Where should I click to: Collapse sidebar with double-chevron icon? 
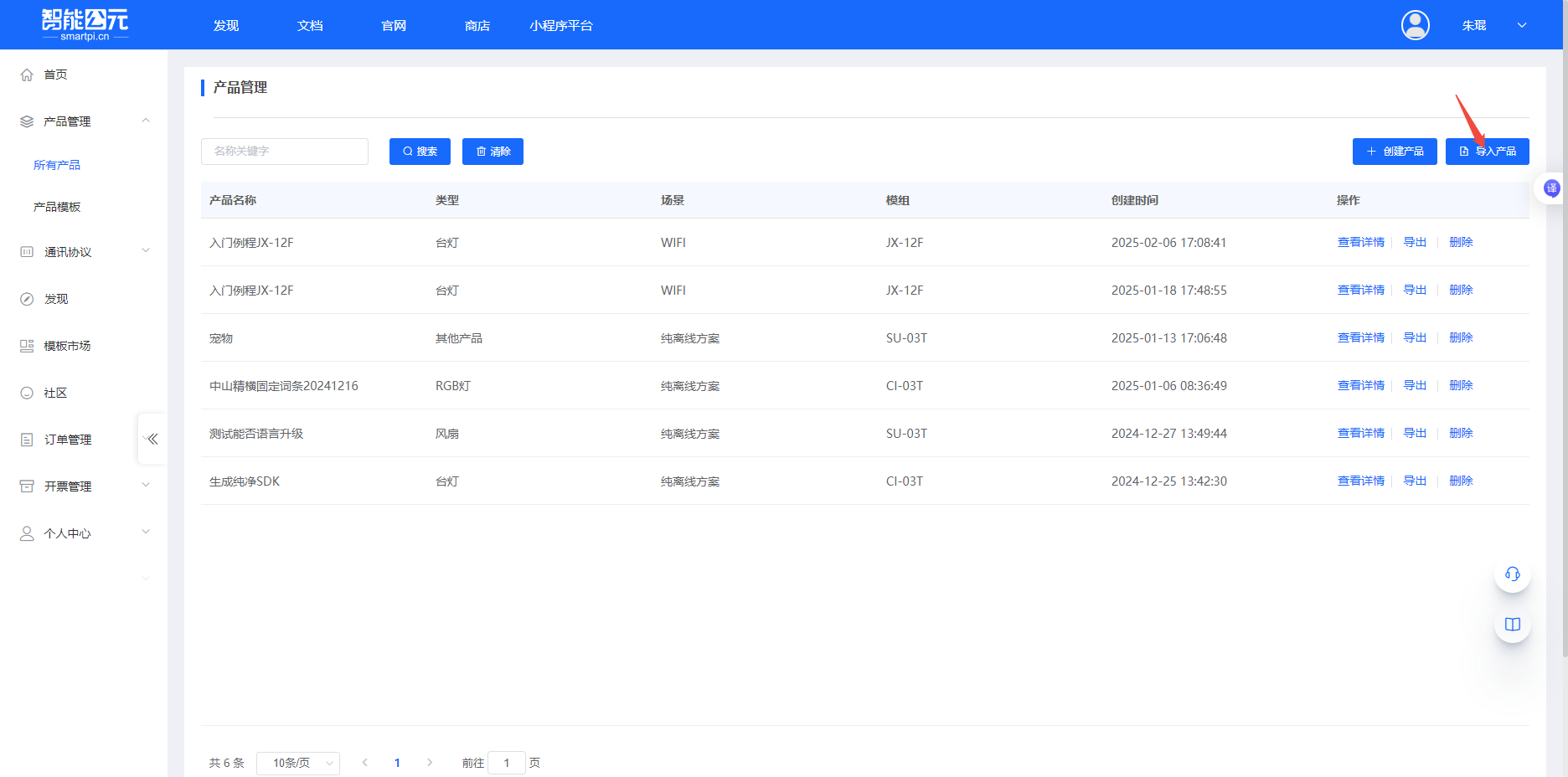[152, 439]
